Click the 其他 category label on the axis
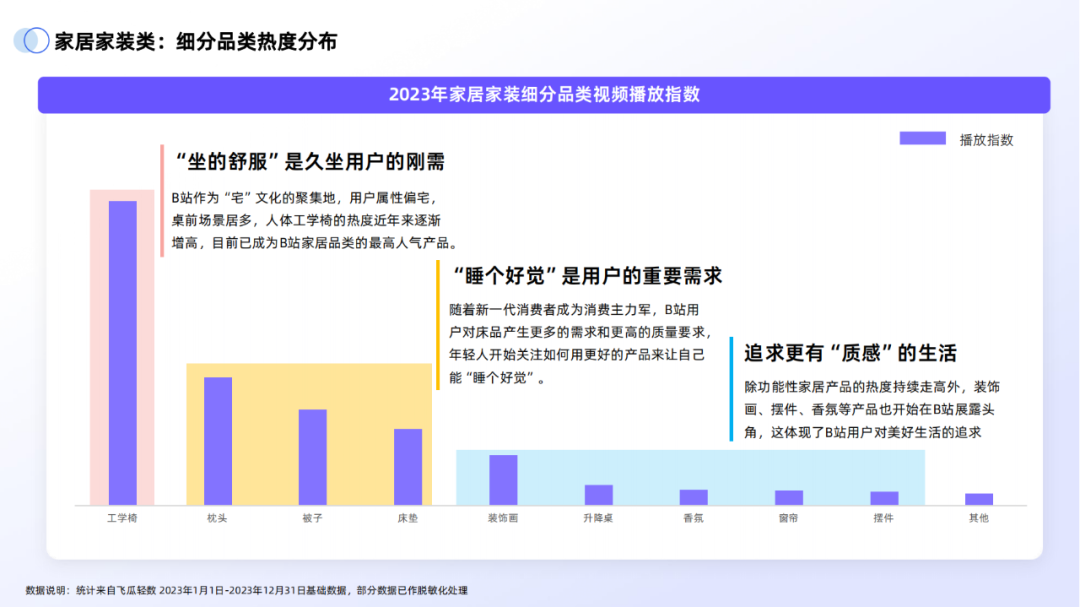This screenshot has width=1080, height=607. 978,519
